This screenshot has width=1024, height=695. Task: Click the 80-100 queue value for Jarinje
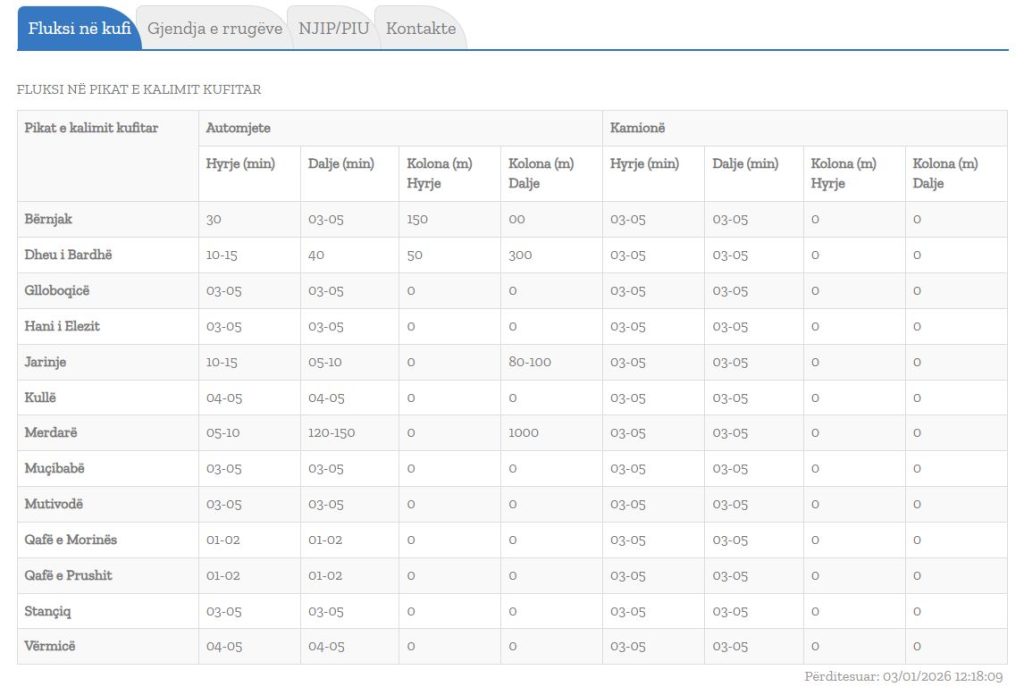(529, 362)
